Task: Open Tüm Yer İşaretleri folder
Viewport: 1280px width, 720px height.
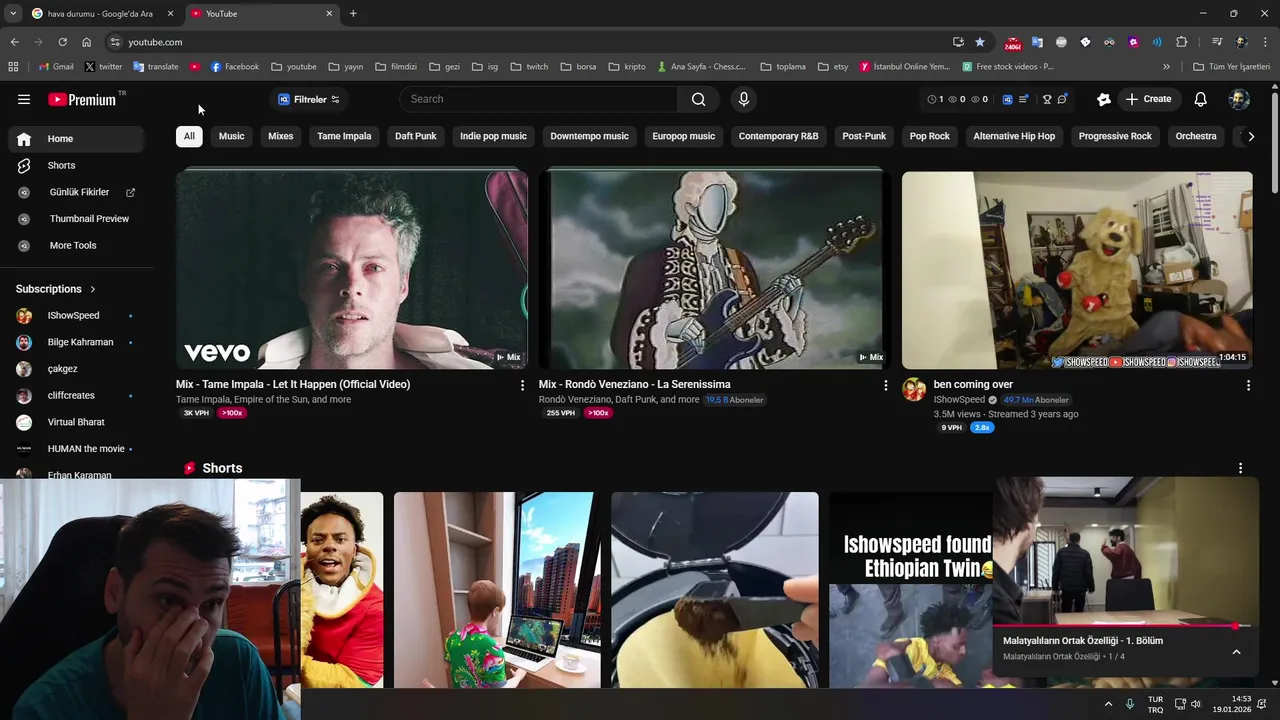Action: (x=1231, y=67)
